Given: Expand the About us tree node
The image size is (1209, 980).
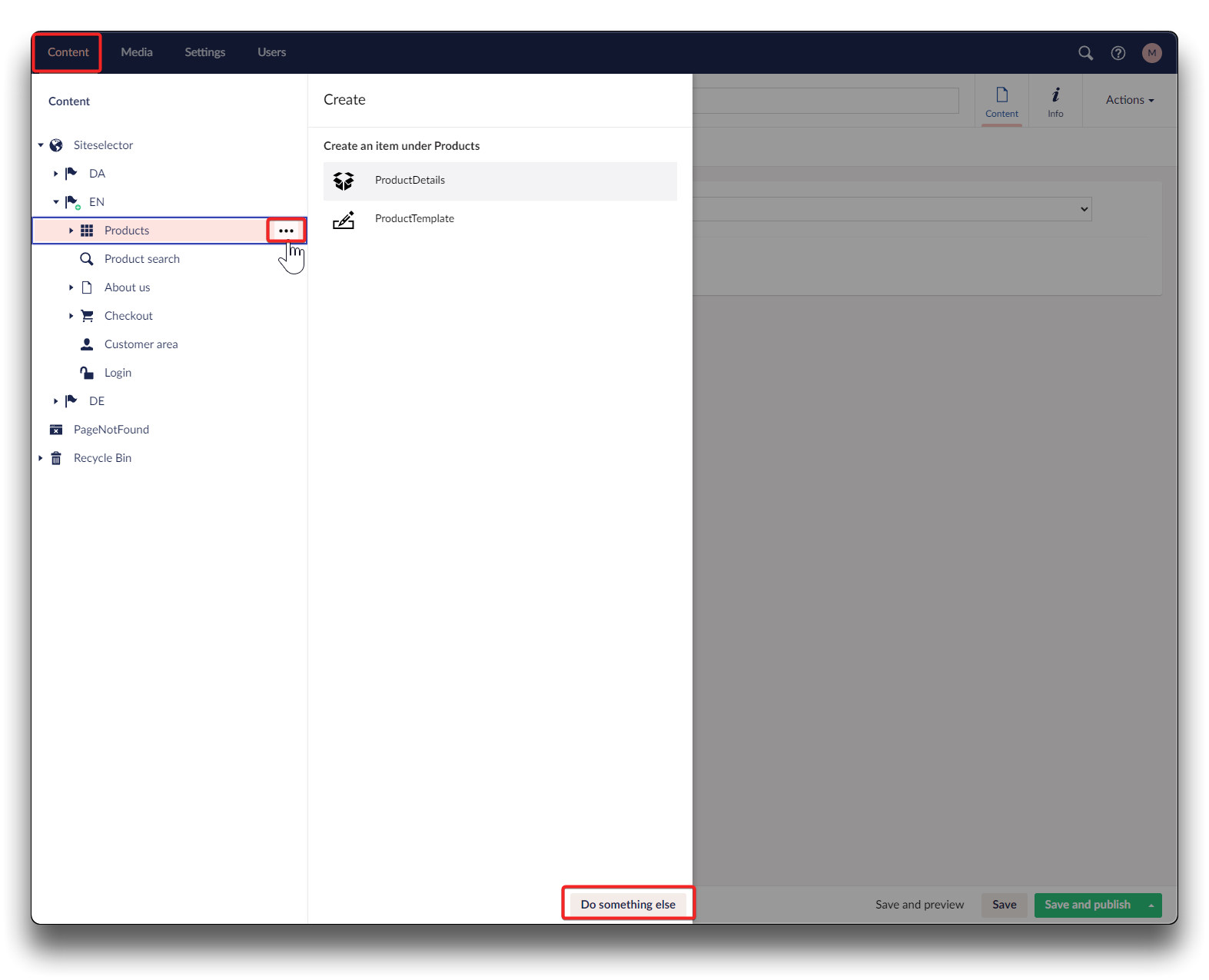Looking at the screenshot, I should [x=71, y=287].
